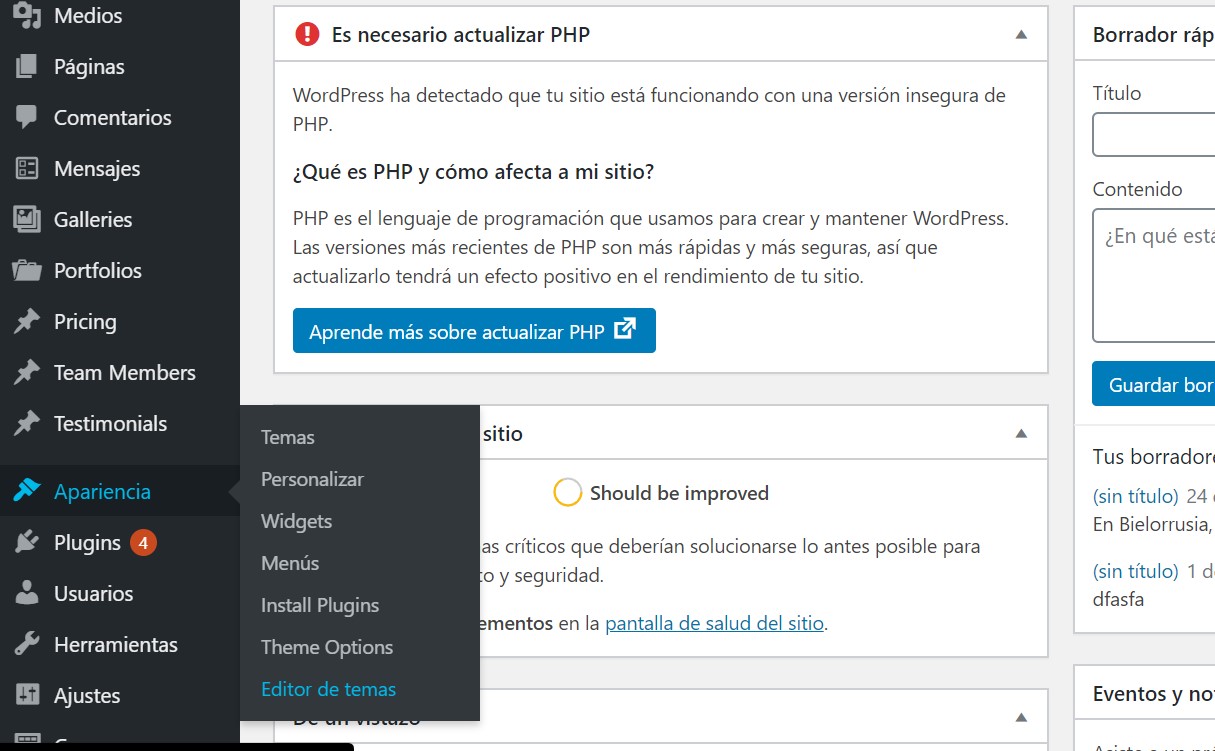The image size is (1215, 751).
Task: Click 'Aprende más sobre actualizar PHP' button
Action: [x=474, y=331]
